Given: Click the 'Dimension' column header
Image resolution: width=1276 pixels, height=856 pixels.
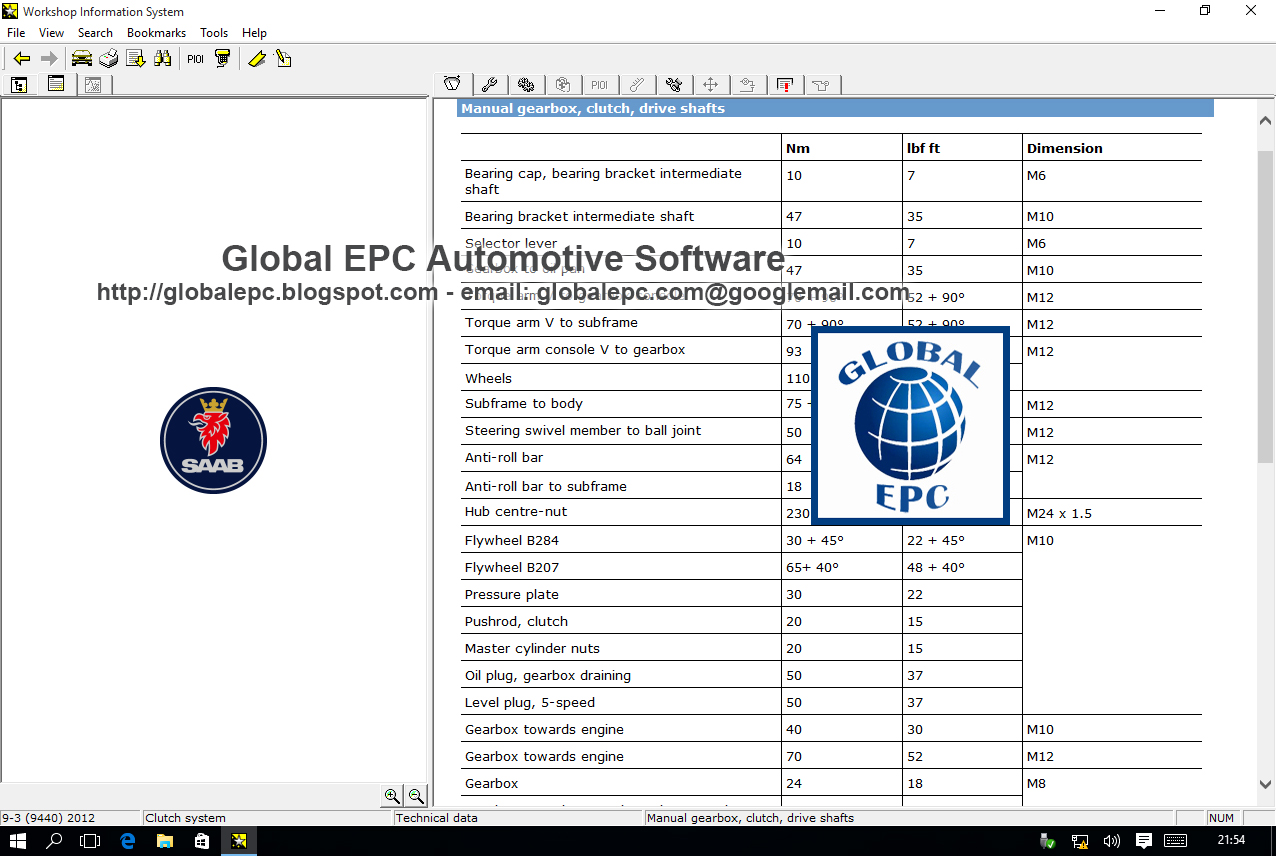Looking at the screenshot, I should (1064, 148).
